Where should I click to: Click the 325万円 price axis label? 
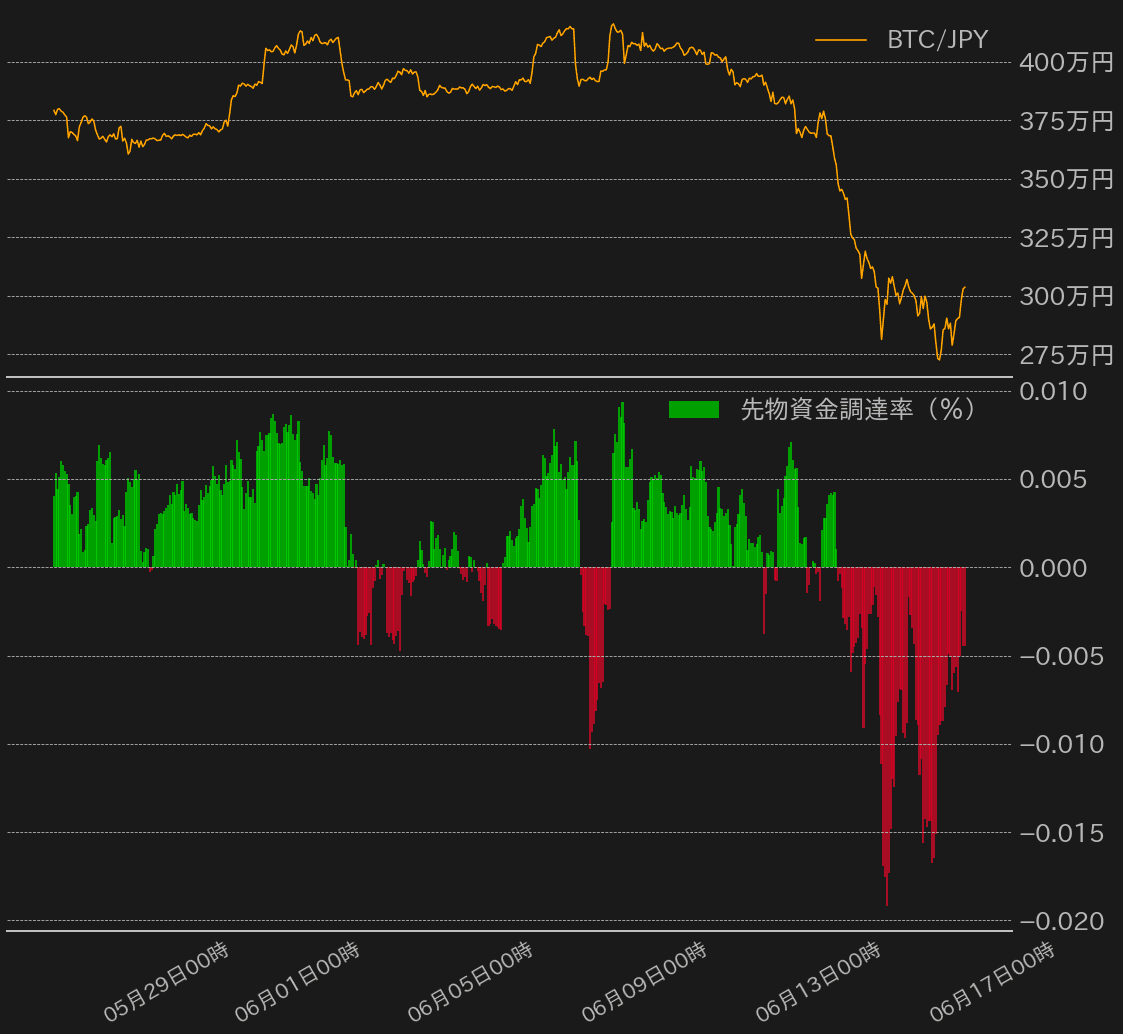(1066, 239)
